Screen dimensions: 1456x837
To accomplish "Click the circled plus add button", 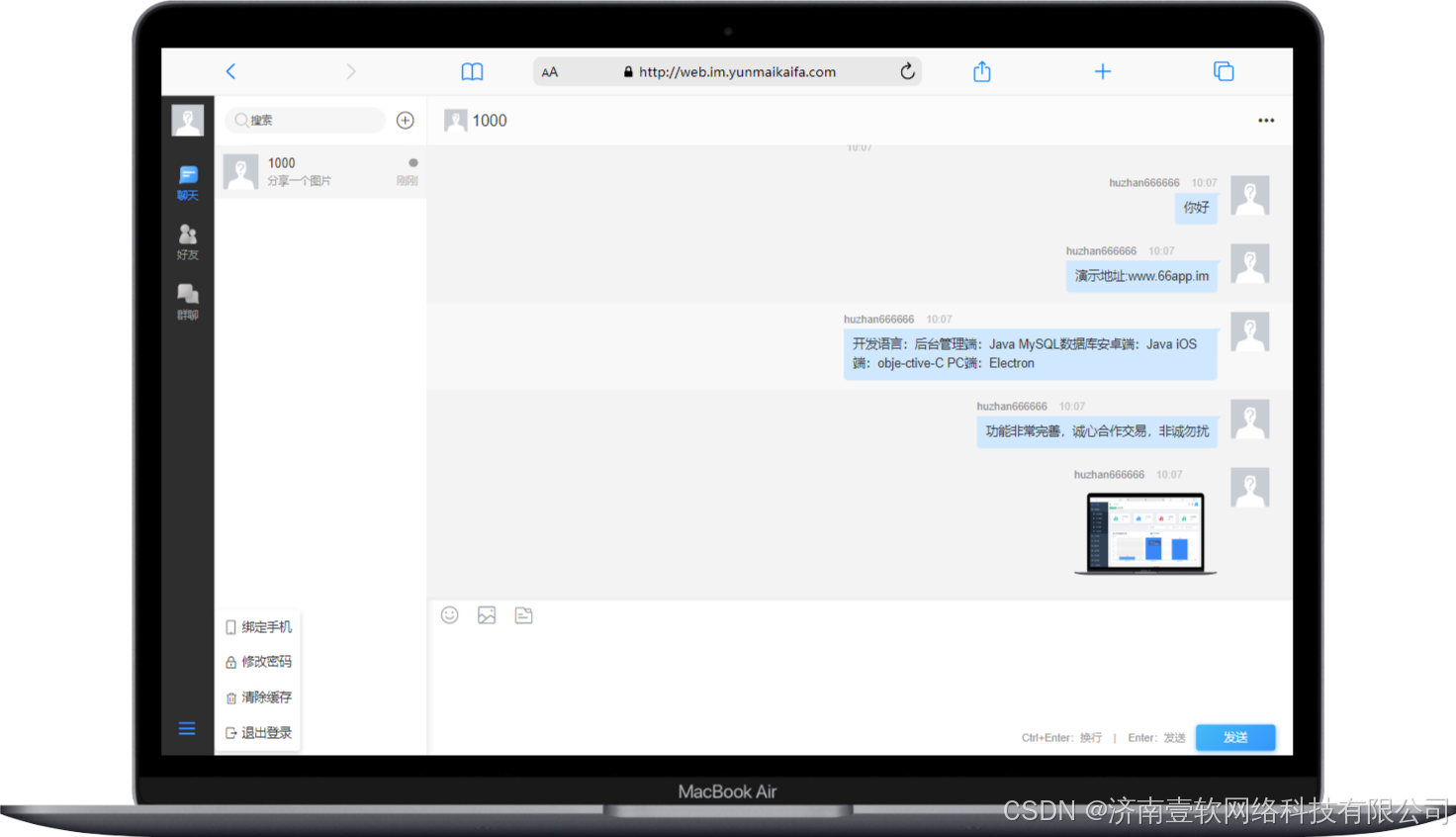I will coord(406,120).
